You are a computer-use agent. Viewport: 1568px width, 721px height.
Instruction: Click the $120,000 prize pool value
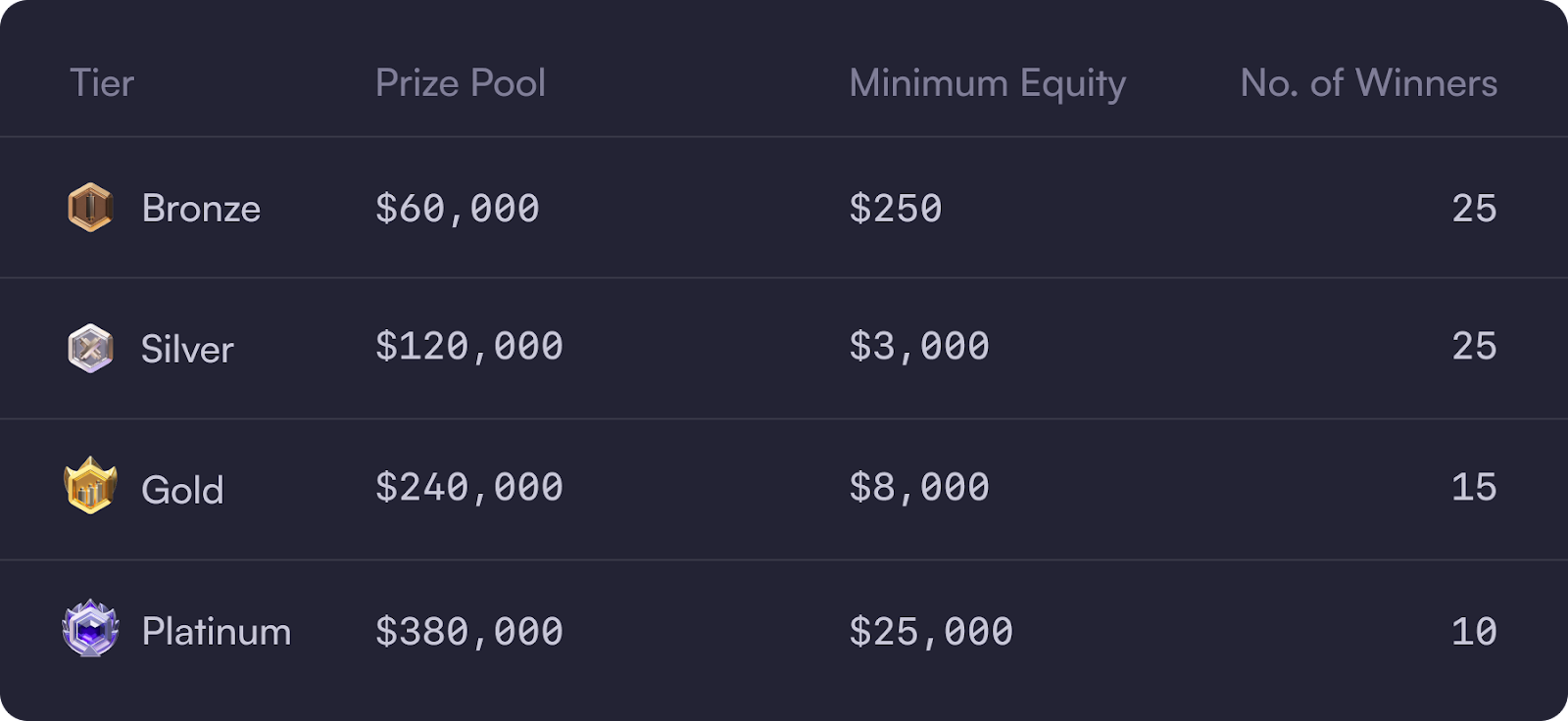pyautogui.click(x=469, y=347)
